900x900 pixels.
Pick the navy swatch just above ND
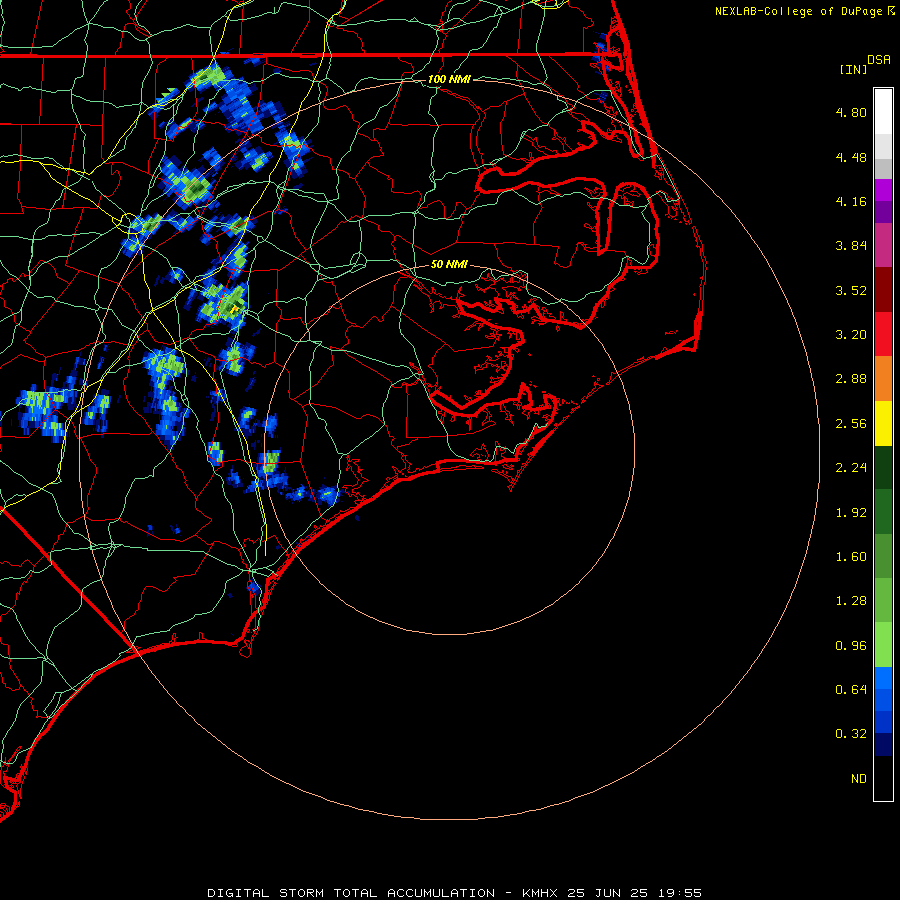point(883,744)
